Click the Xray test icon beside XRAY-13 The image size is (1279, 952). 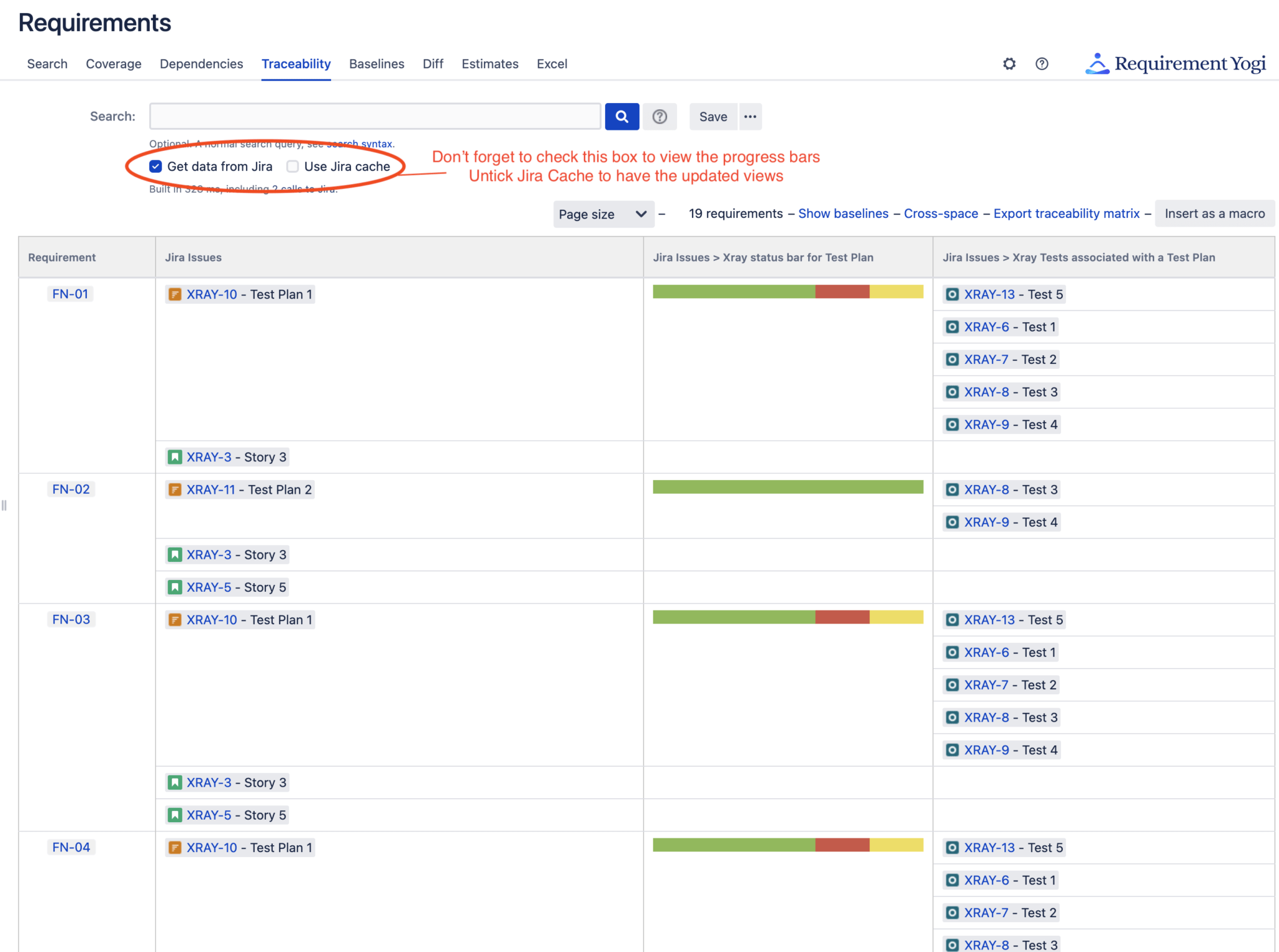pos(952,294)
